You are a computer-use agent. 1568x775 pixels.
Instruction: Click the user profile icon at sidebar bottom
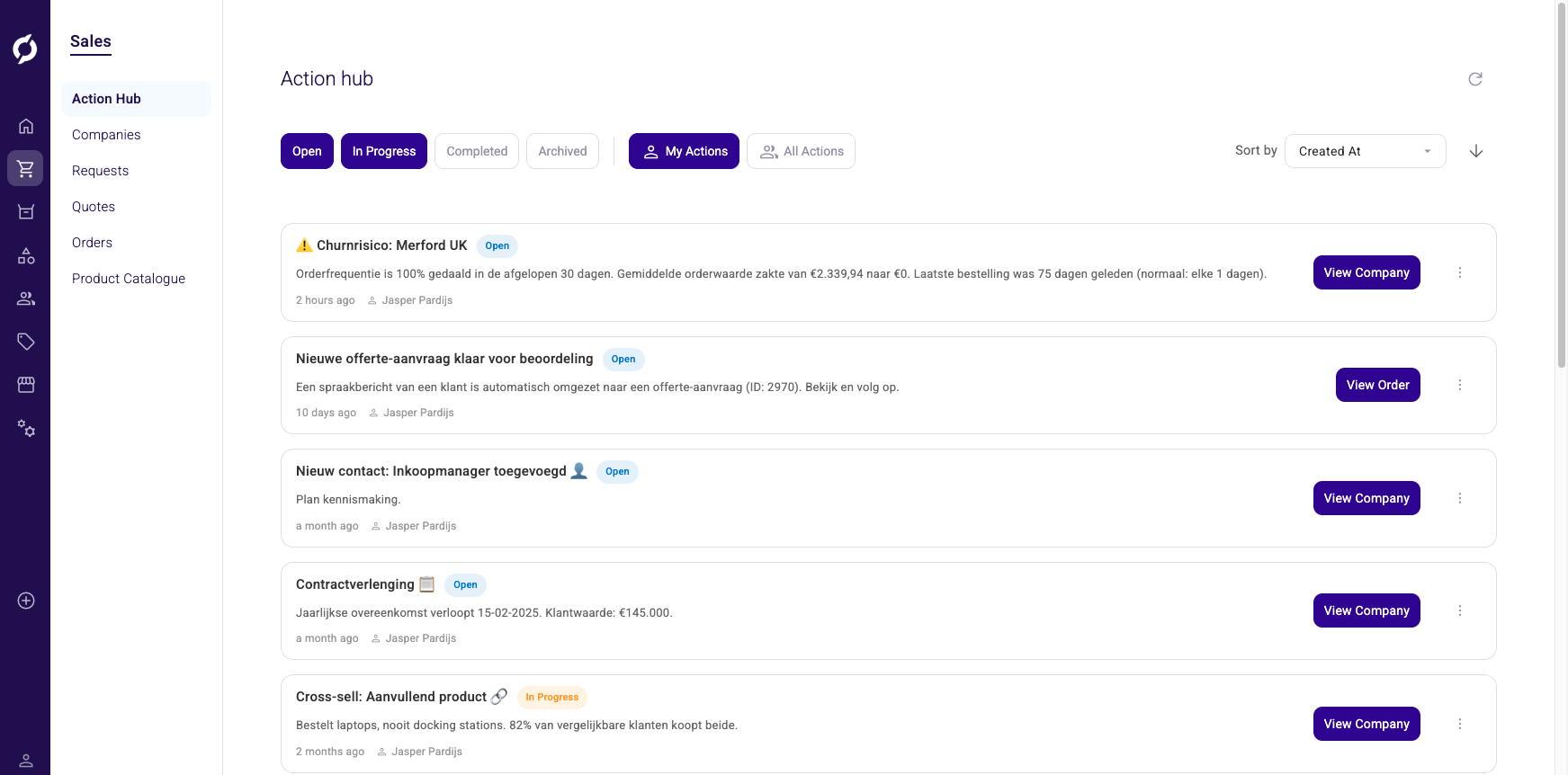coord(25,760)
